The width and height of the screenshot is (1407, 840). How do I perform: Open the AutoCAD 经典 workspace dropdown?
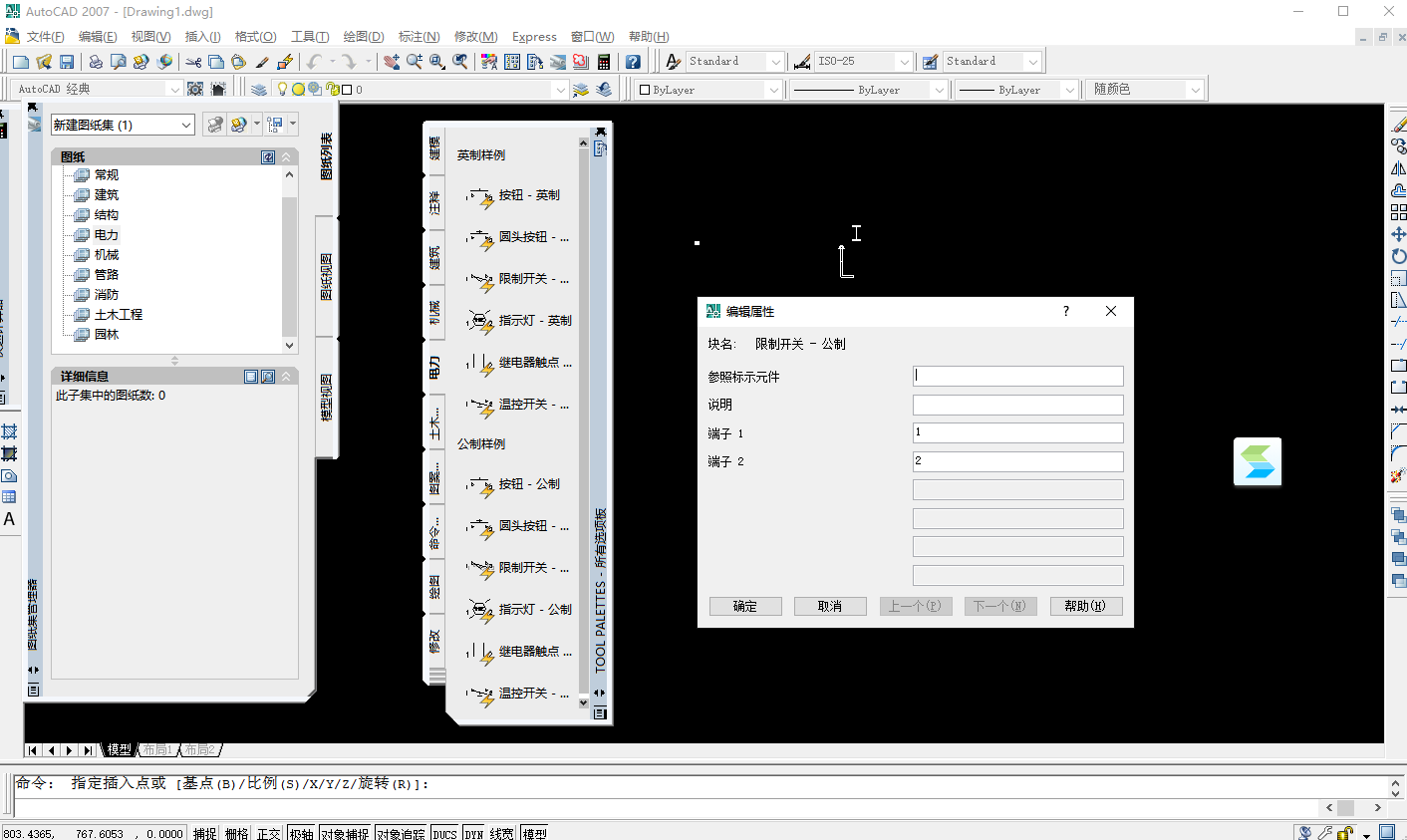[98, 89]
